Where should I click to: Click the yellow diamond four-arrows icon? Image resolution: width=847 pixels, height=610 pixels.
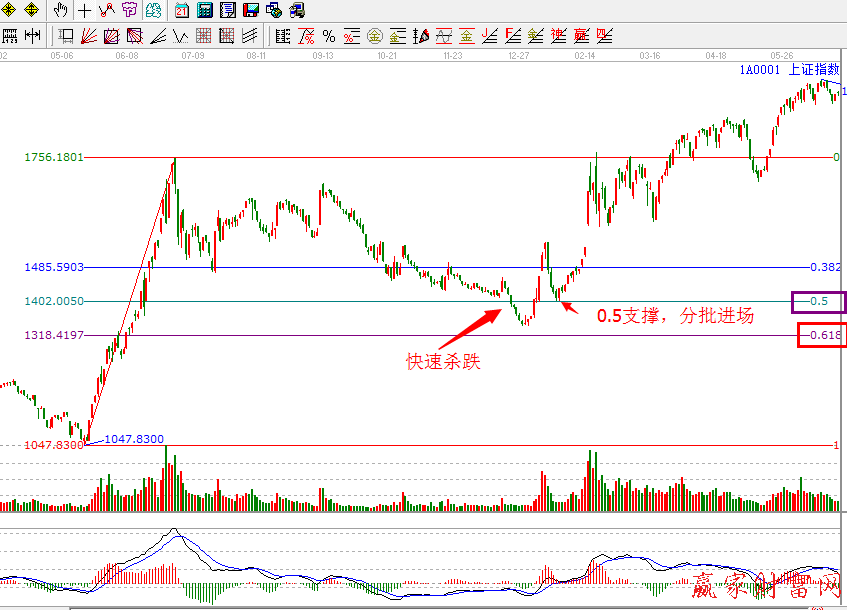click(32, 9)
